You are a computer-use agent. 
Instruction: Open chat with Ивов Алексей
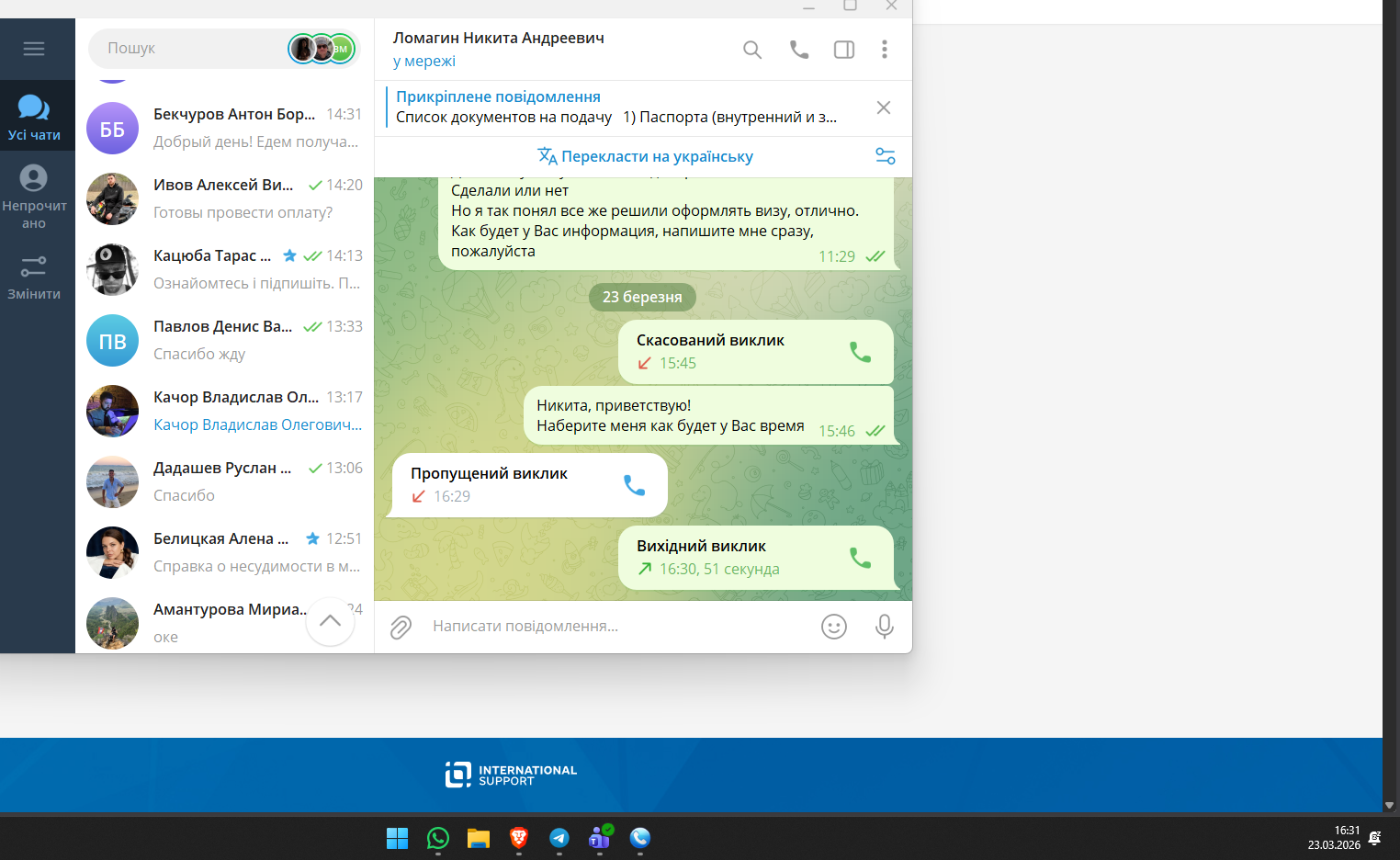[x=225, y=198]
